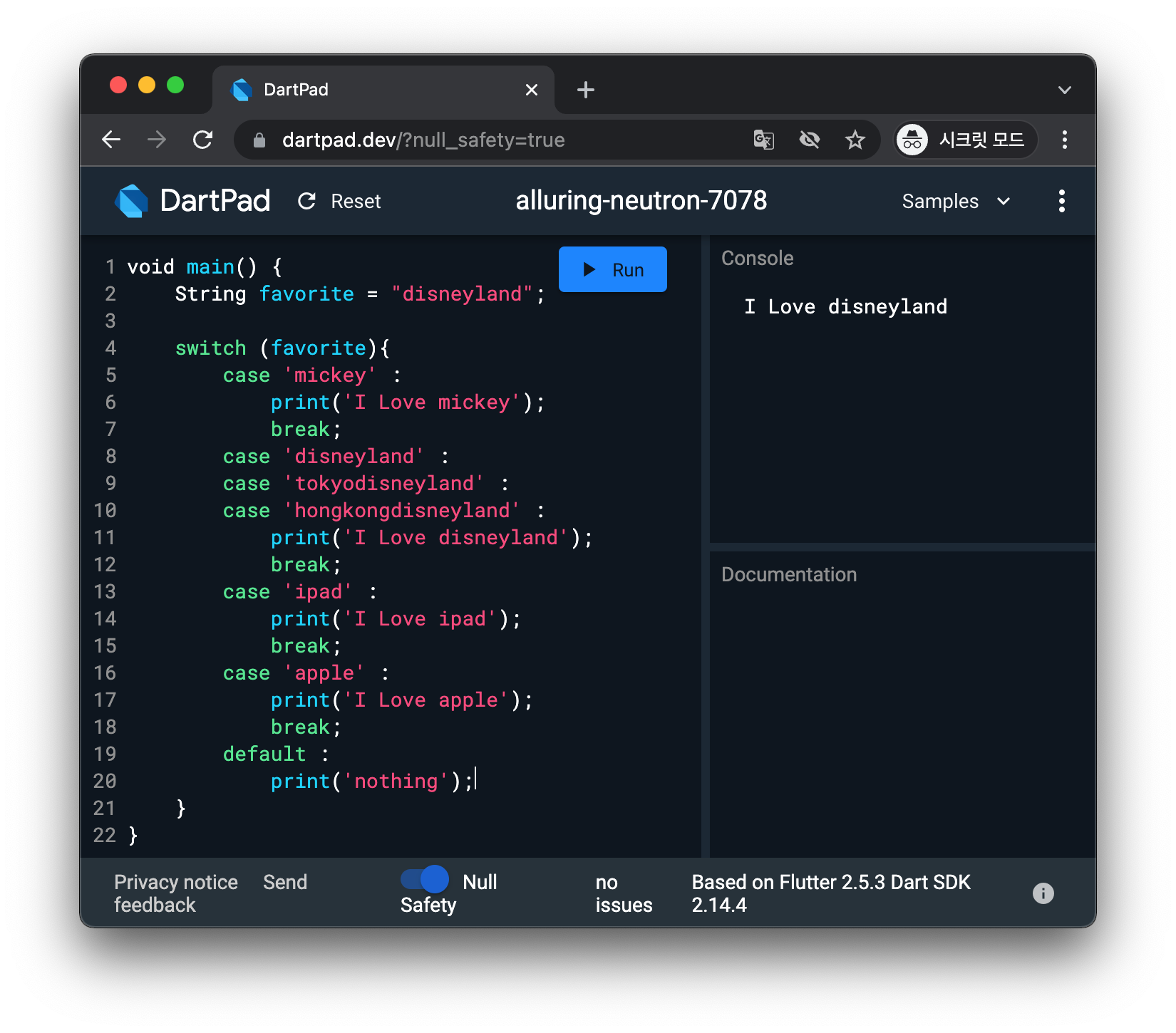
Task: Click the red window close button
Action: tap(118, 85)
